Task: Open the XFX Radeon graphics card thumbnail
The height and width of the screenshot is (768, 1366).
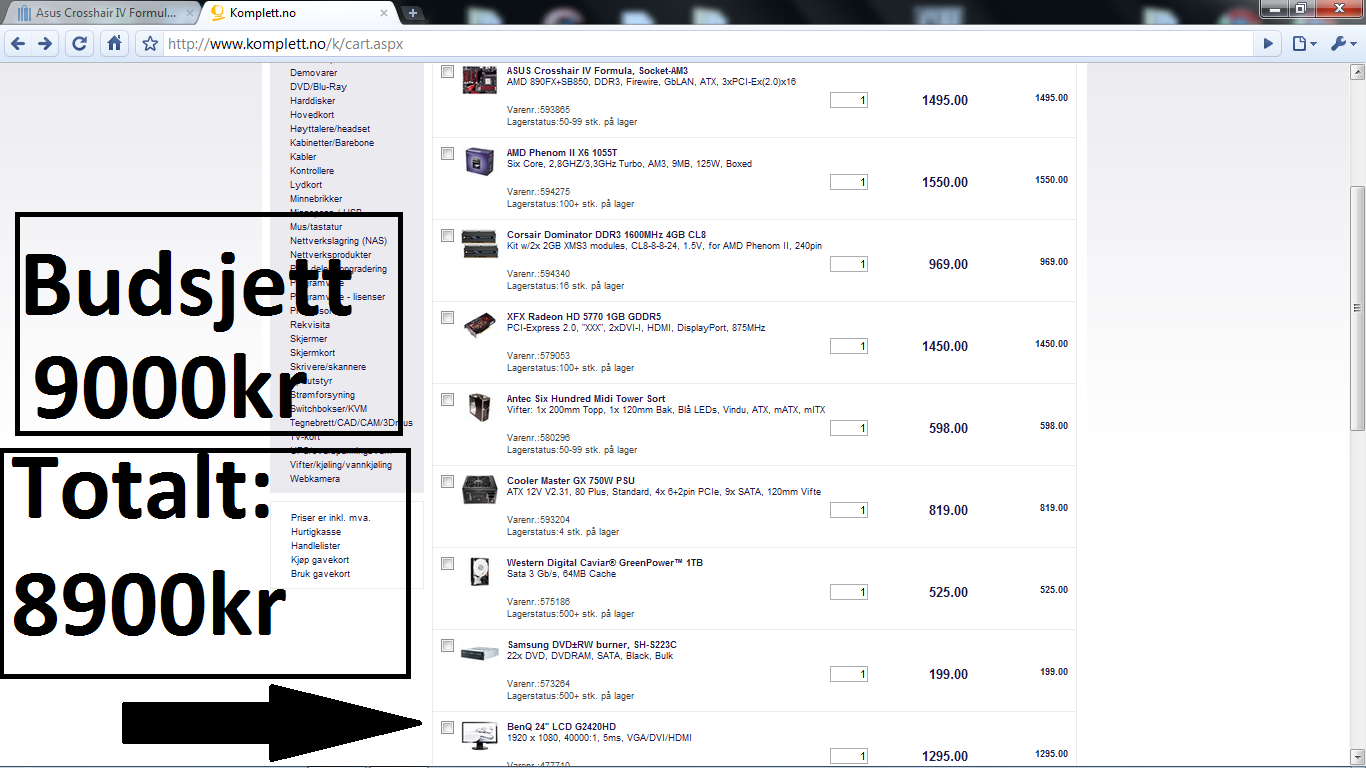Action: coord(480,326)
